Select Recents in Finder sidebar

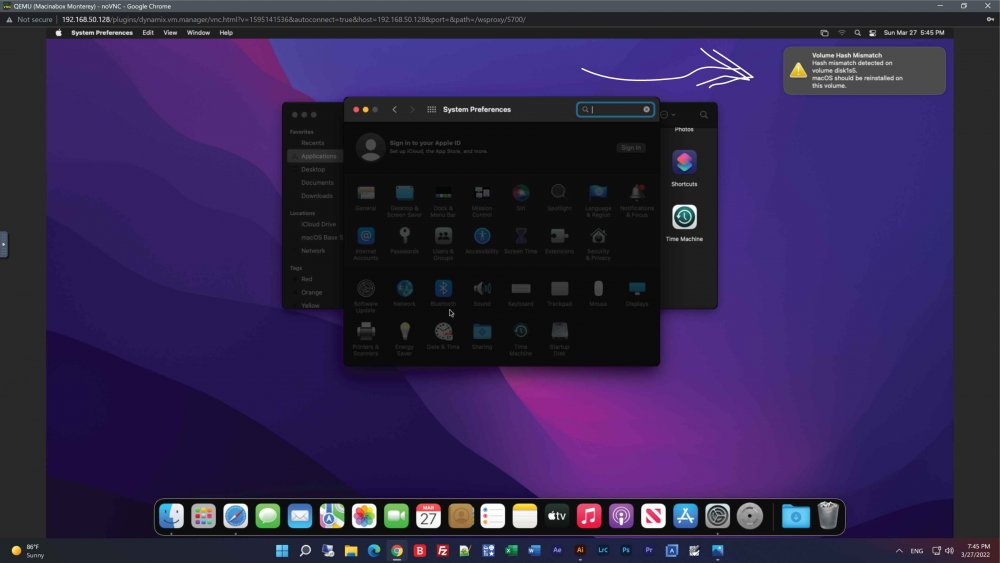(x=312, y=143)
